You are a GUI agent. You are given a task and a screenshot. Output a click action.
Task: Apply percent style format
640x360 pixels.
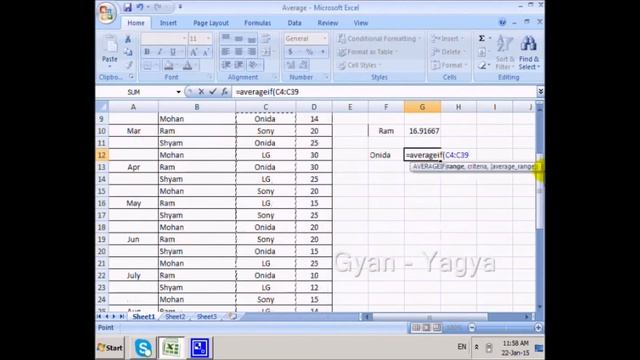click(310, 52)
